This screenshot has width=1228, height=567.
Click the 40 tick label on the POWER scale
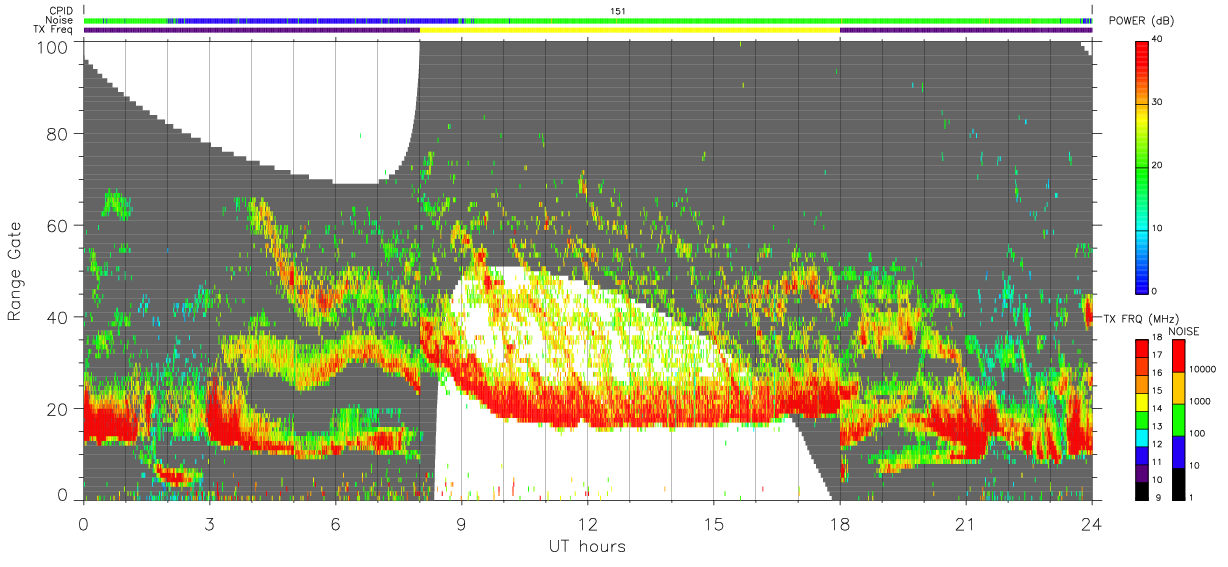coord(1156,40)
